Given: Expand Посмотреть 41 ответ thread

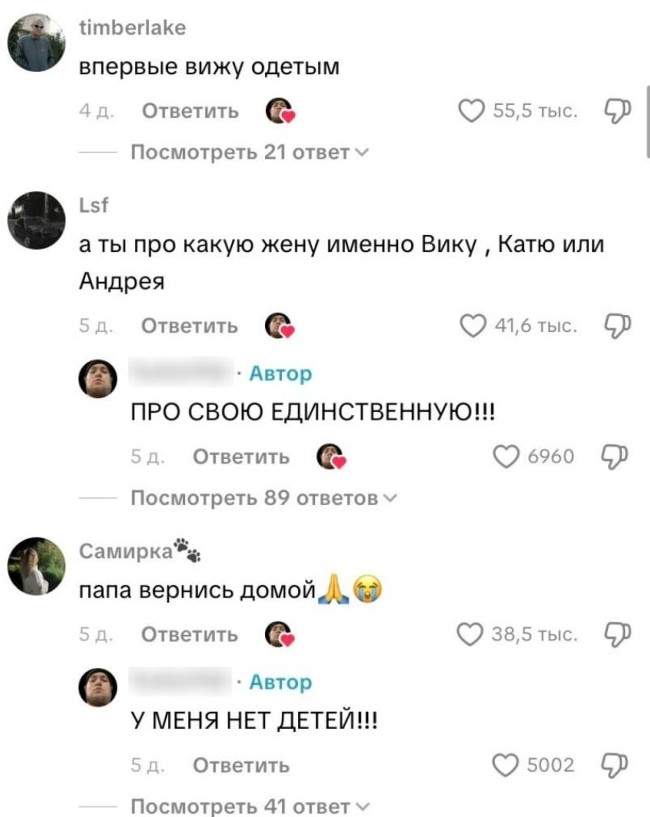Looking at the screenshot, I should [x=250, y=807].
